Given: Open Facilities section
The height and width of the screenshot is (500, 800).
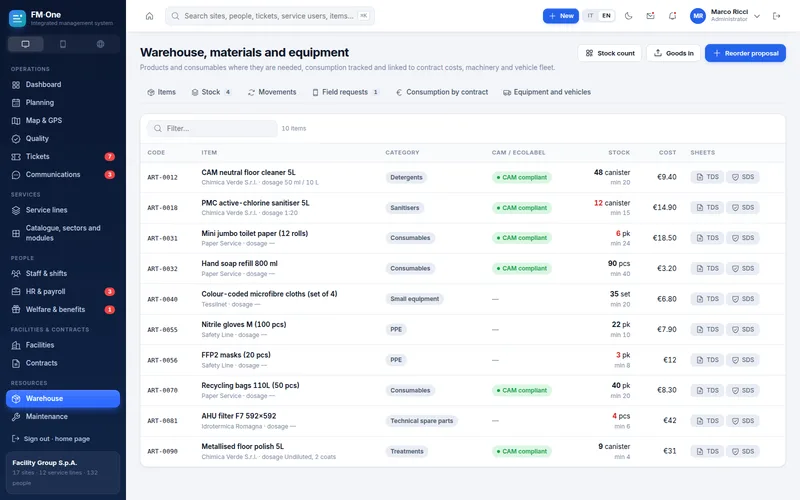Looking at the screenshot, I should click(x=63, y=345).
